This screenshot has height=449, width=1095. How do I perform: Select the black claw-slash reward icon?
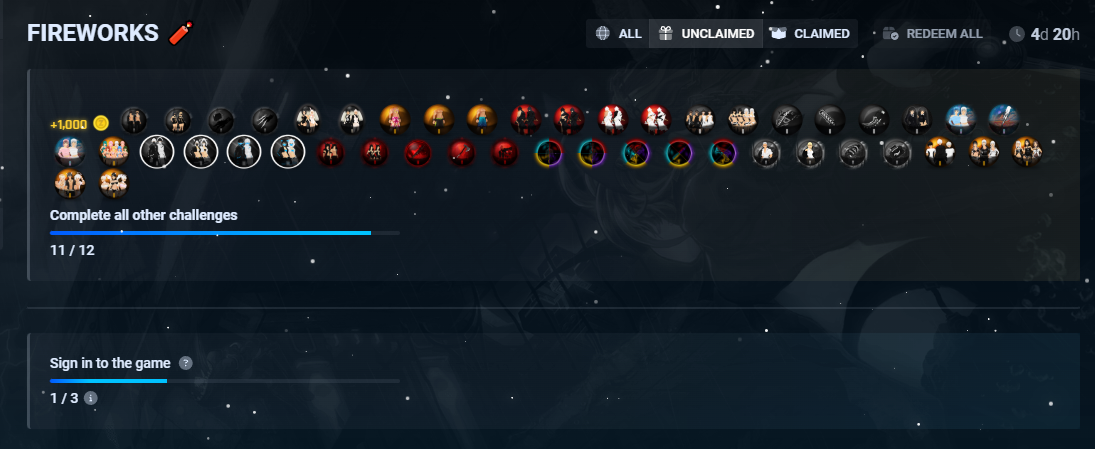[265, 120]
